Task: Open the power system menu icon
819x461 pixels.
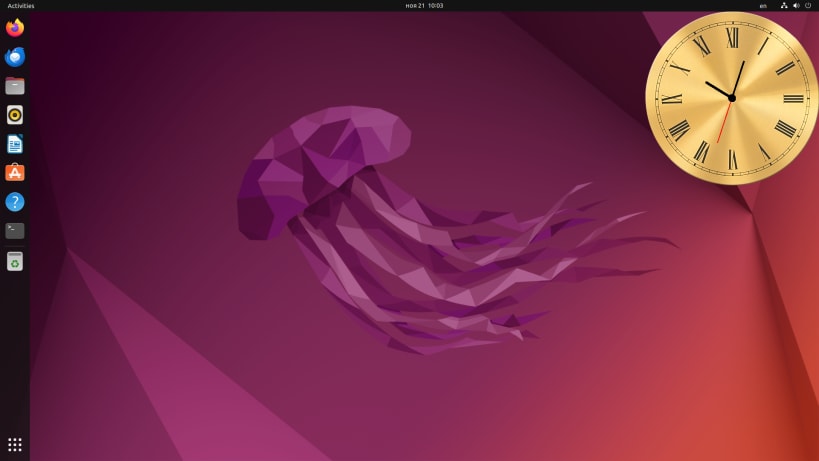Action: pos(808,6)
